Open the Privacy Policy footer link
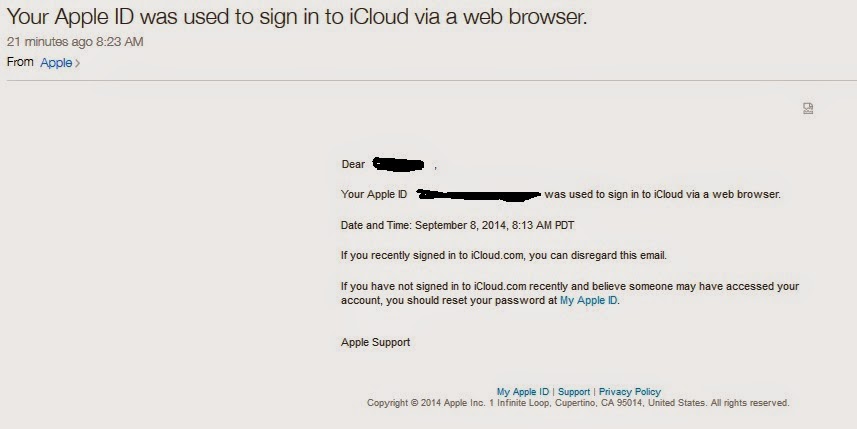Viewport: 857px width, 429px height. click(630, 392)
